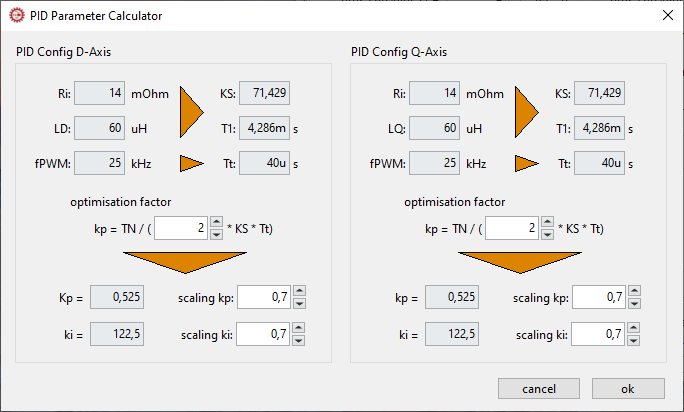Click Q-Axis optimisation factor label

pos(455,202)
